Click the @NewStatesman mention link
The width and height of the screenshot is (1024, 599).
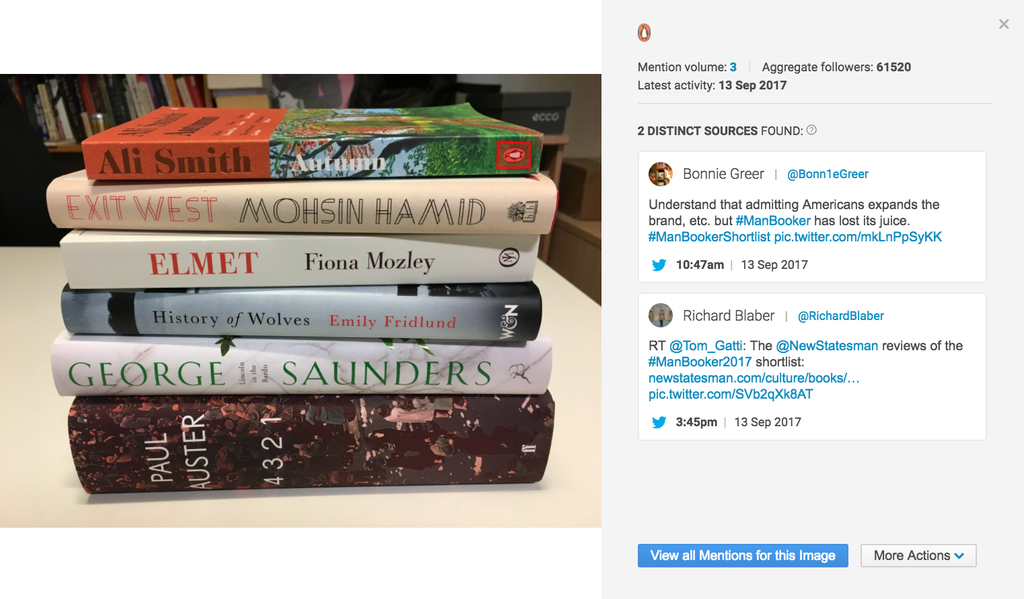click(827, 346)
